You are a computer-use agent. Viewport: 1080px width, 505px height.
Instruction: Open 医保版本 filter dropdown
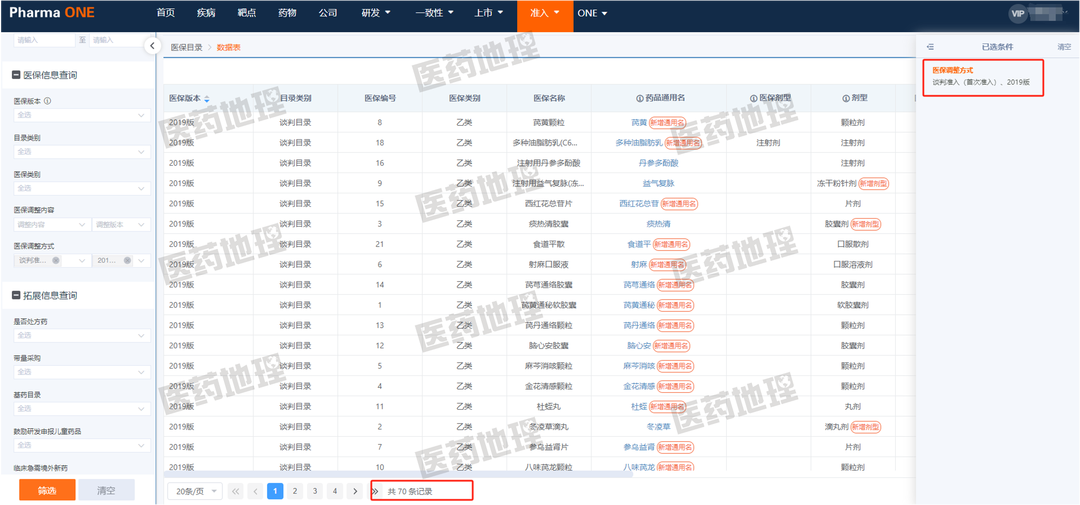coord(82,114)
